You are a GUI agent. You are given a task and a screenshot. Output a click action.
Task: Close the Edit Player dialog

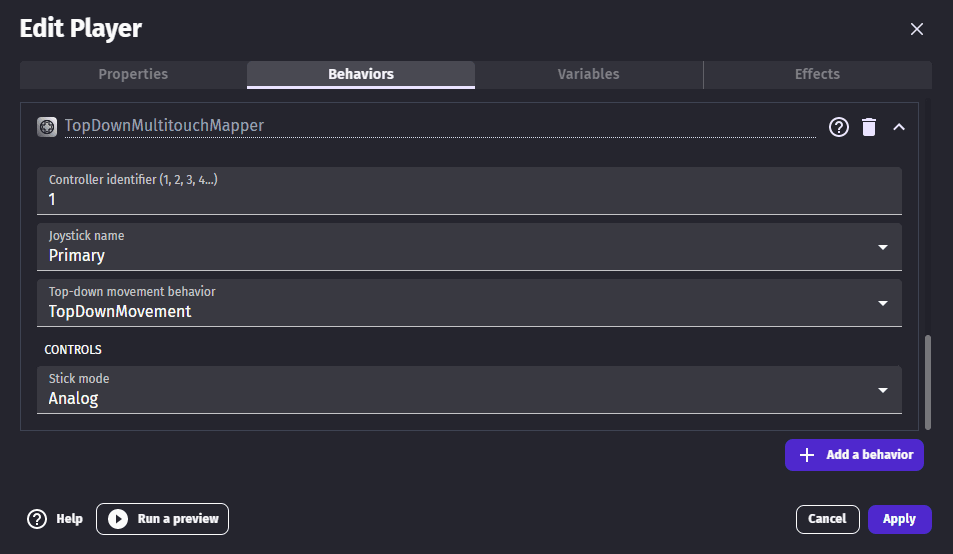pos(916,29)
